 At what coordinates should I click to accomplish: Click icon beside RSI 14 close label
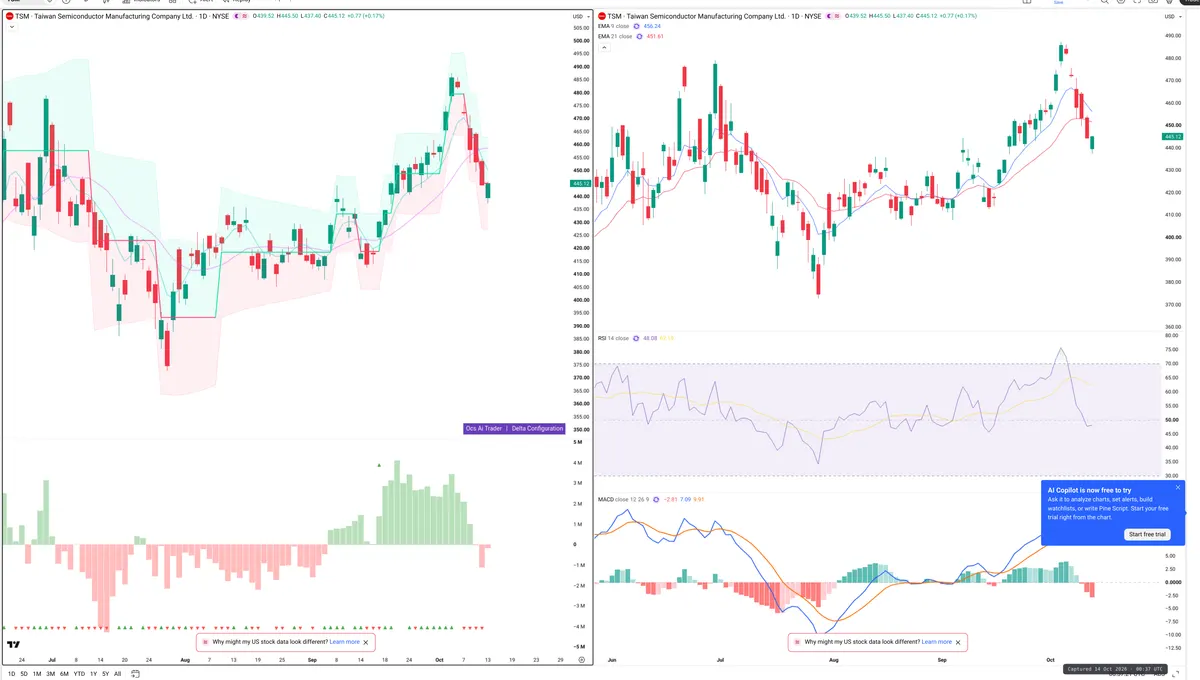[637, 338]
